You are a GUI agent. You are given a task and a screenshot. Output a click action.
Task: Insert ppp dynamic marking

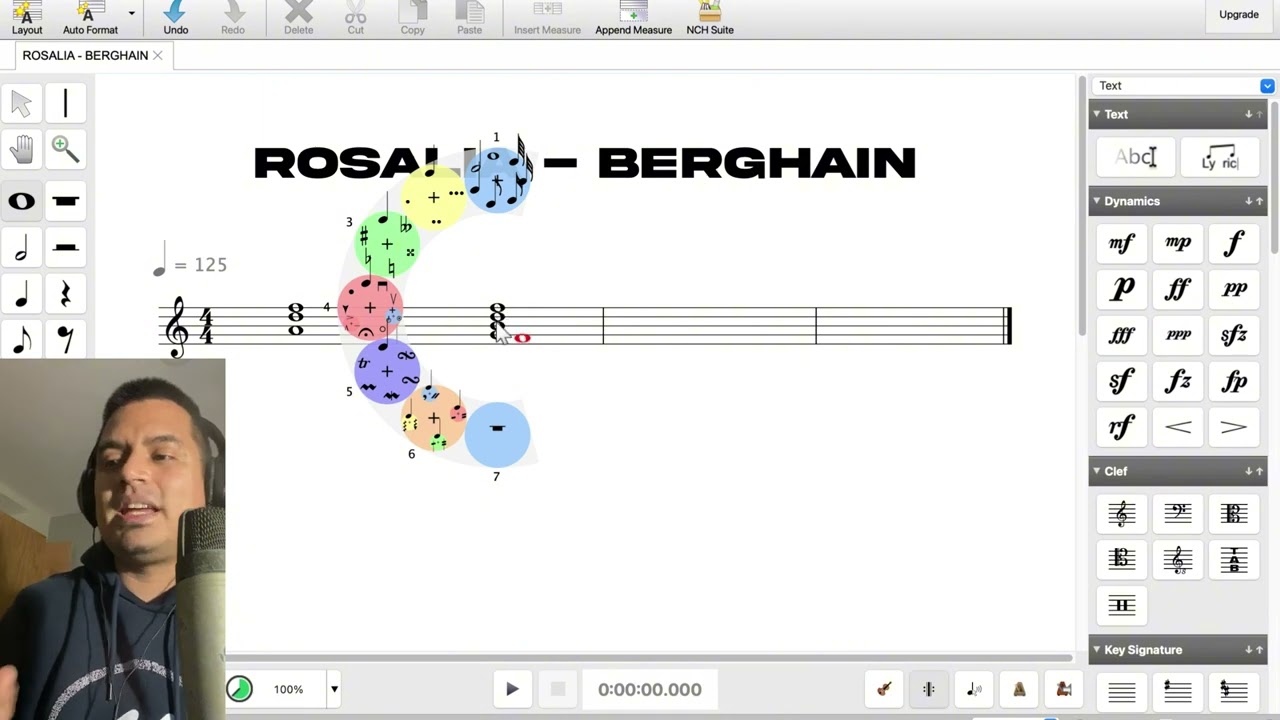pyautogui.click(x=1178, y=335)
